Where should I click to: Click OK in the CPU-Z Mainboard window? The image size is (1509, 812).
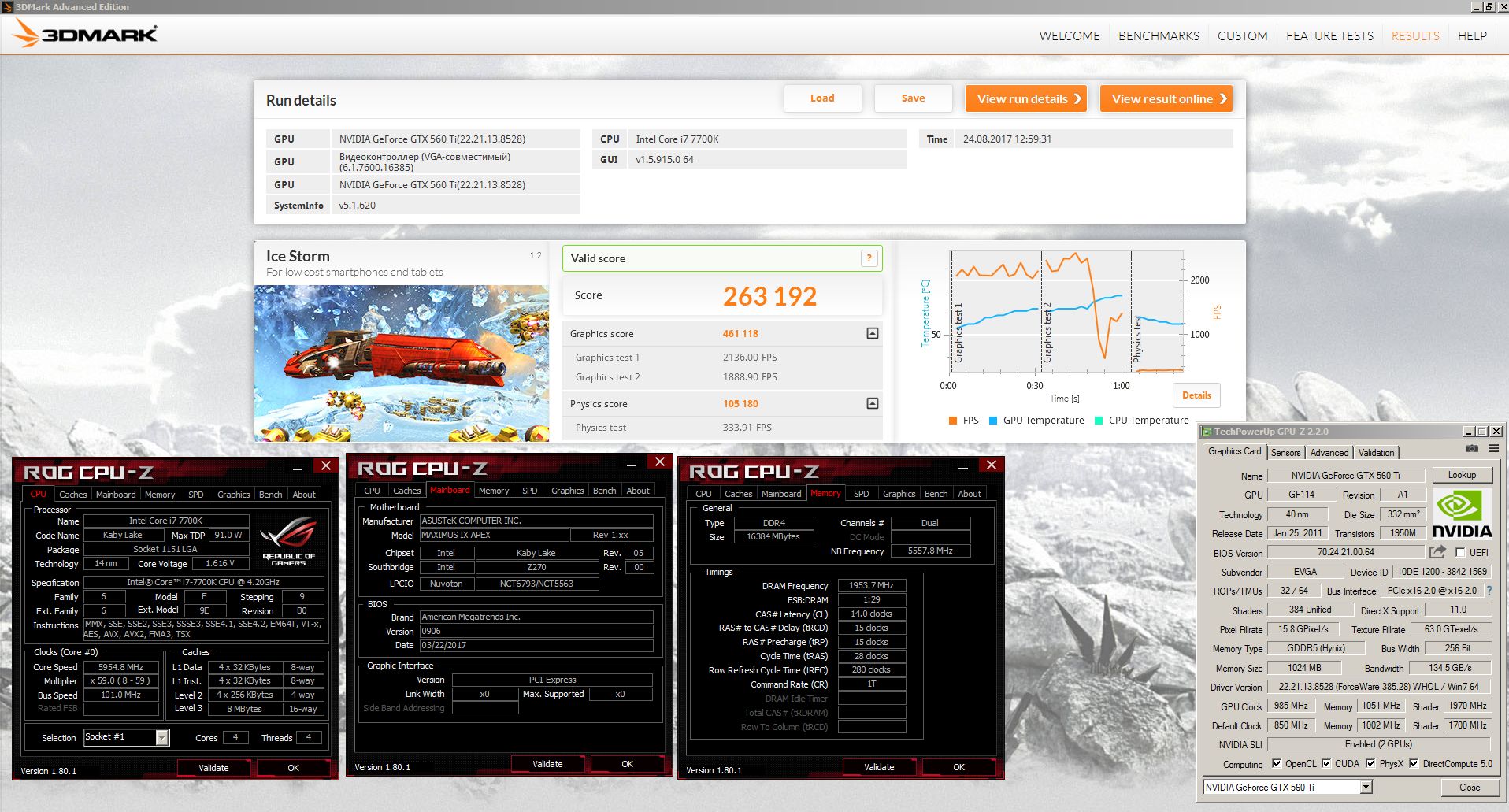click(x=627, y=764)
